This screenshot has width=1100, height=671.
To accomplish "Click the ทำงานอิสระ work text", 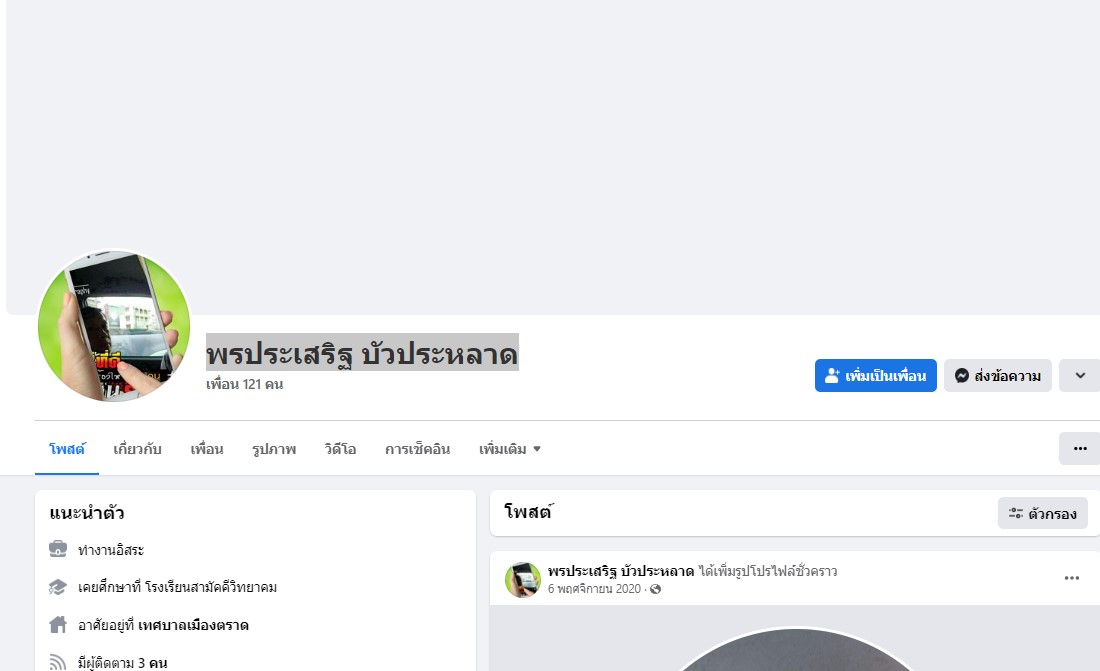I will [x=111, y=550].
